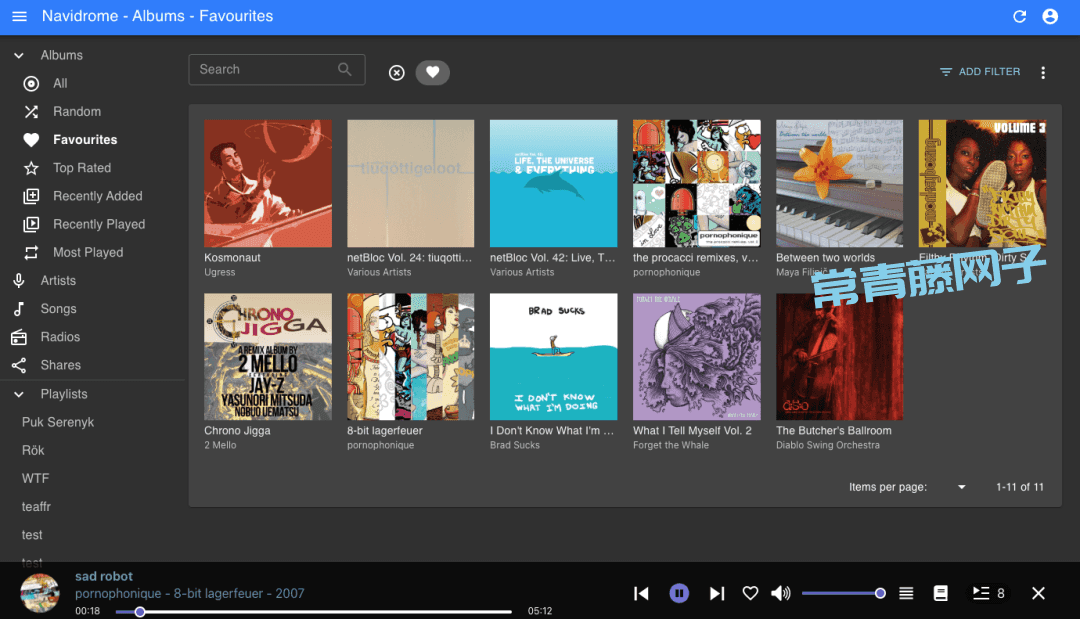This screenshot has height=619, width=1080.
Task: Click the pornophonique - 8-bit lagerfeuer - 2007 link
Action: click(x=189, y=594)
